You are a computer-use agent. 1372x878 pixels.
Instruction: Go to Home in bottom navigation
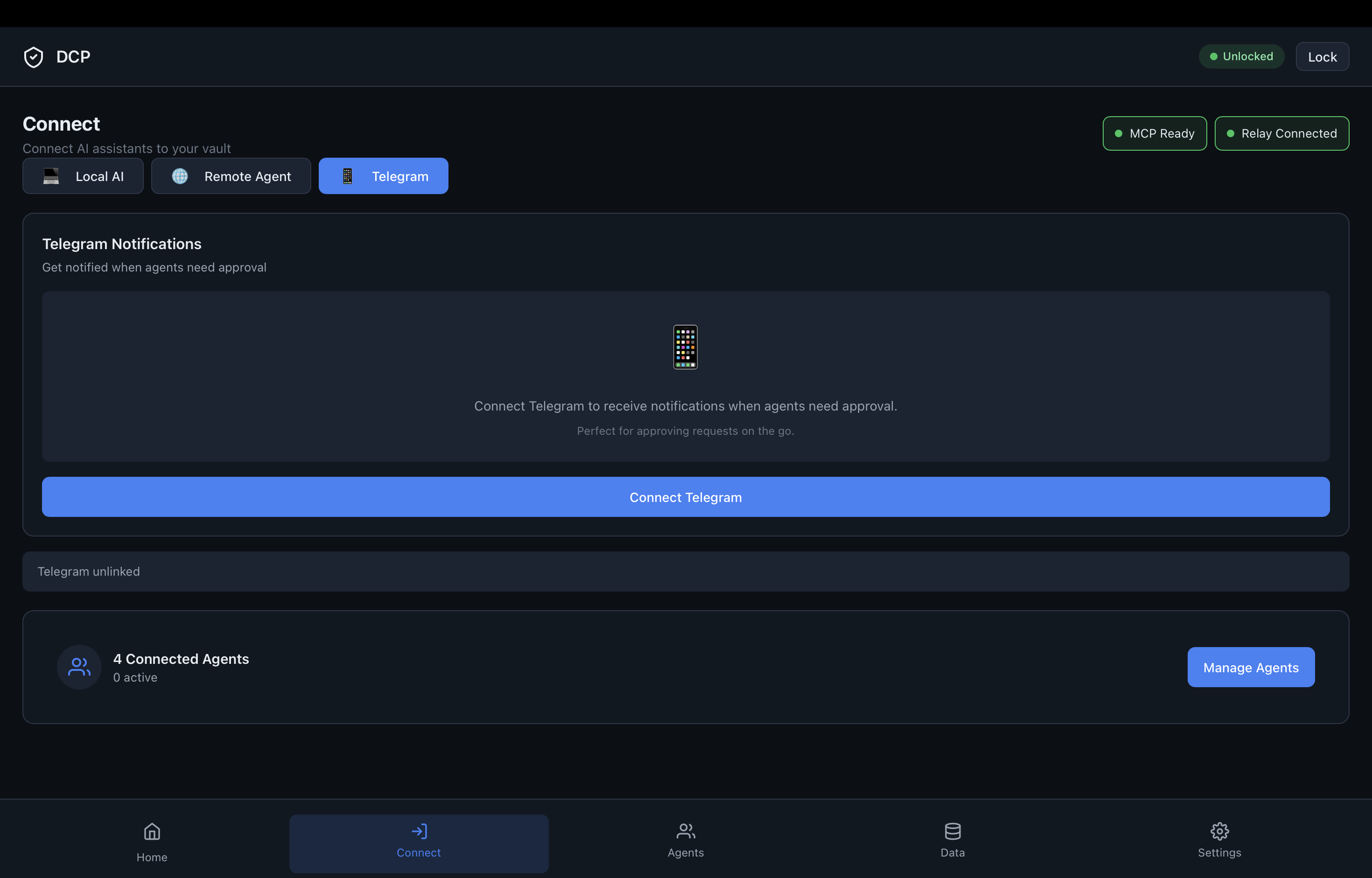click(152, 843)
